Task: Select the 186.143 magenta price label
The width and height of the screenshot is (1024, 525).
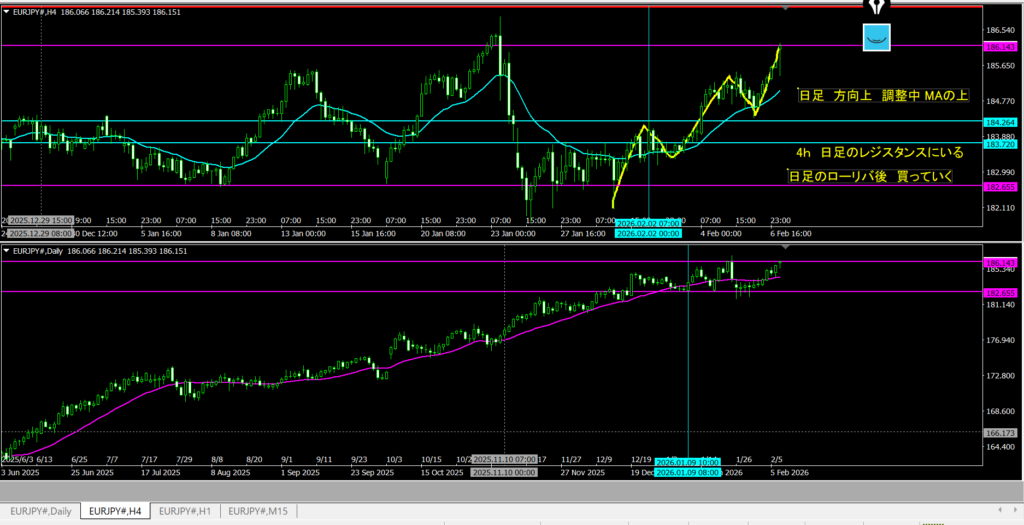Action: point(1002,46)
